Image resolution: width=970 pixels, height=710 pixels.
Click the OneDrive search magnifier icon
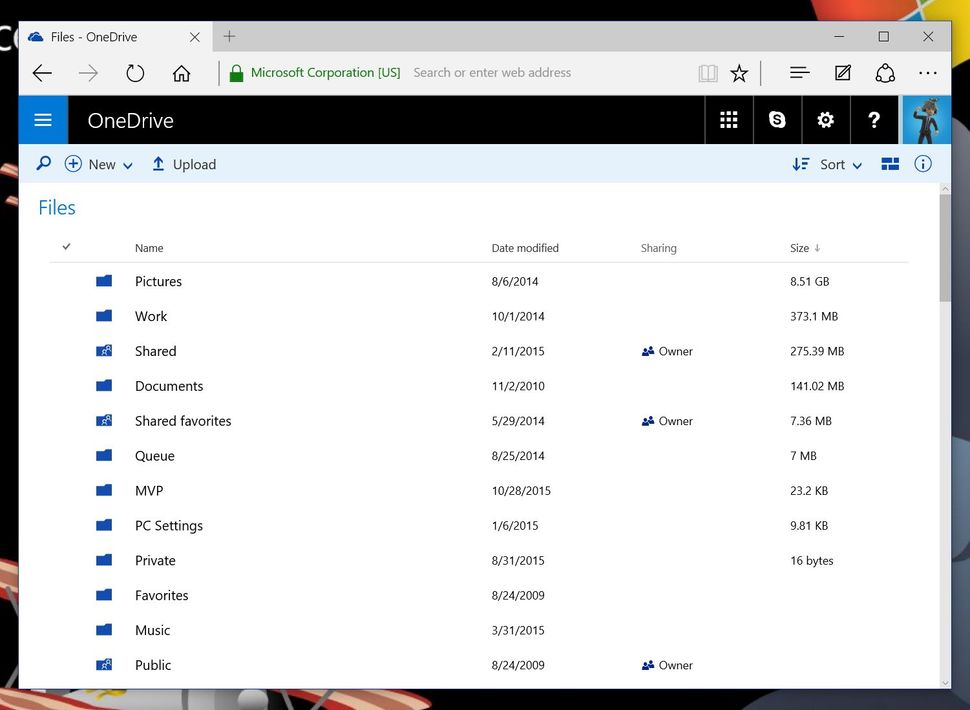(x=43, y=164)
